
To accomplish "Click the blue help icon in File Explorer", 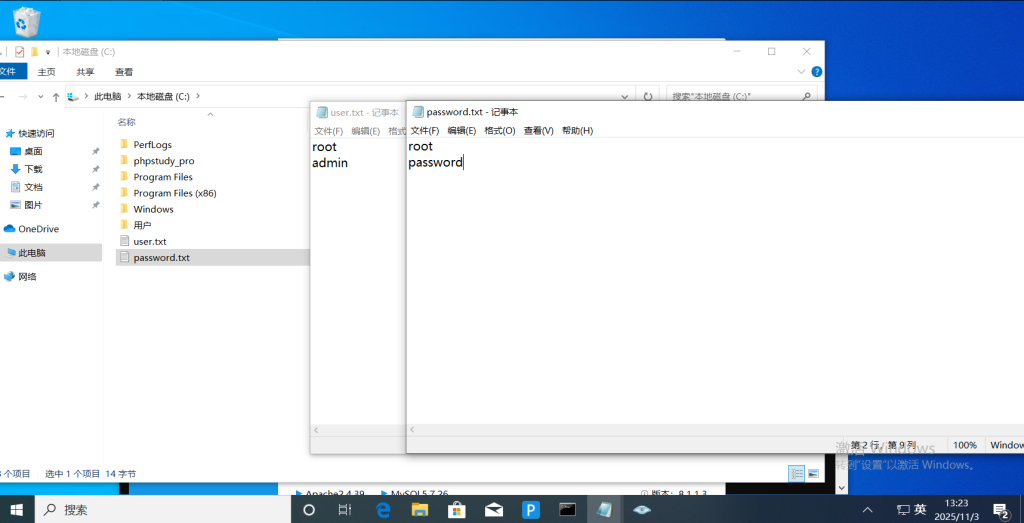I will pos(816,72).
